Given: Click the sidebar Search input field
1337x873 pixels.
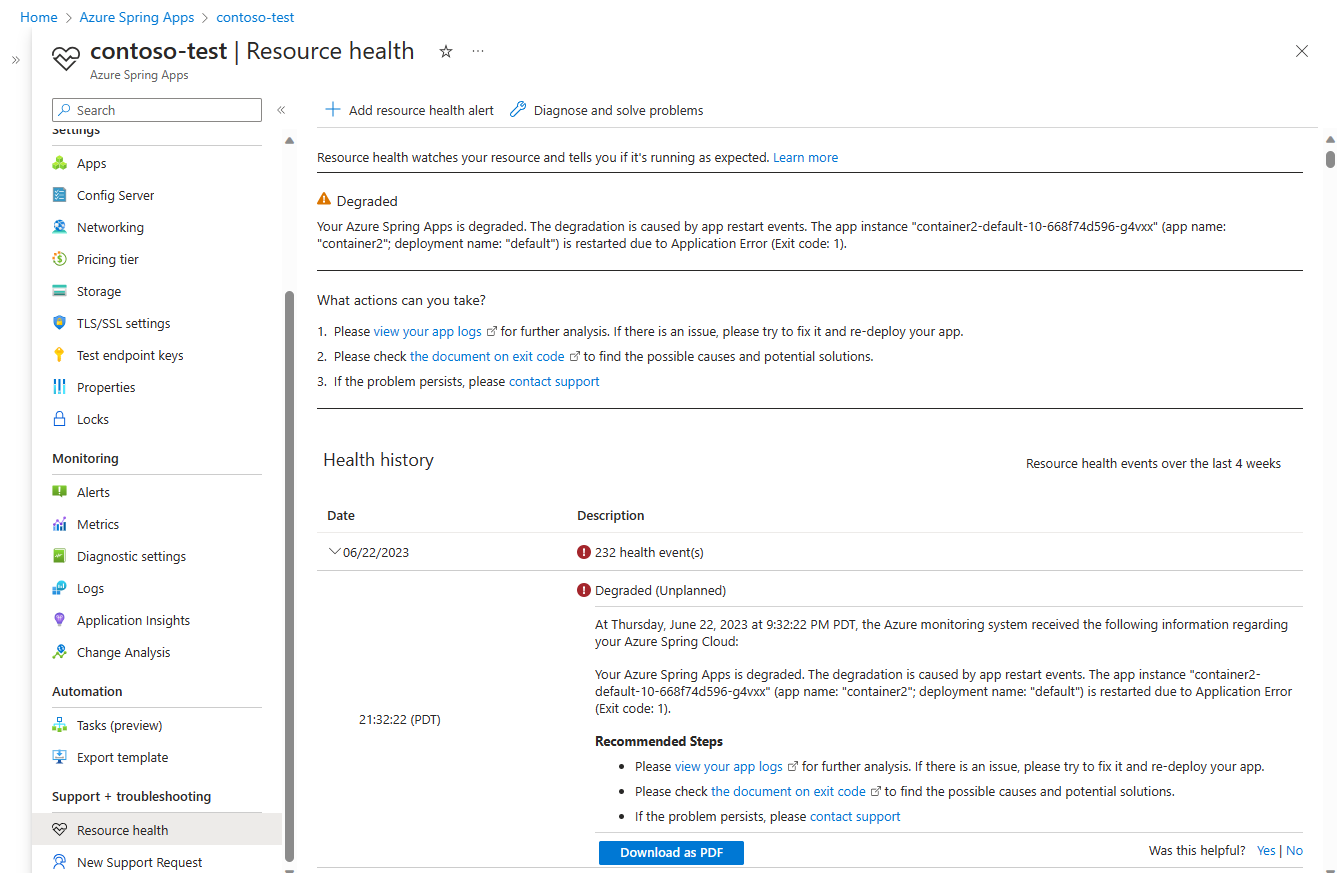Looking at the screenshot, I should pos(157,110).
